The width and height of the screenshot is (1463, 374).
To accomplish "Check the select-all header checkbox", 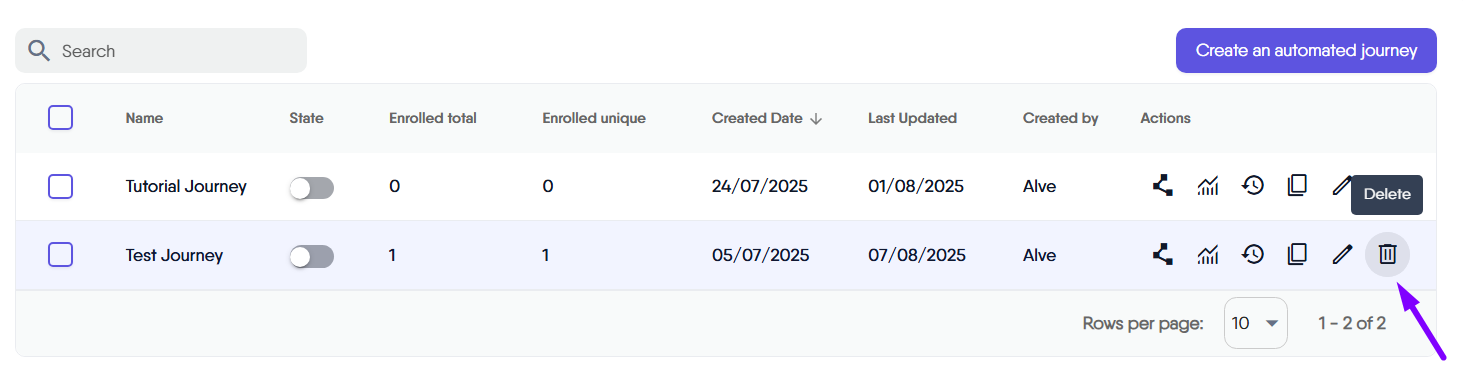I will [x=60, y=118].
